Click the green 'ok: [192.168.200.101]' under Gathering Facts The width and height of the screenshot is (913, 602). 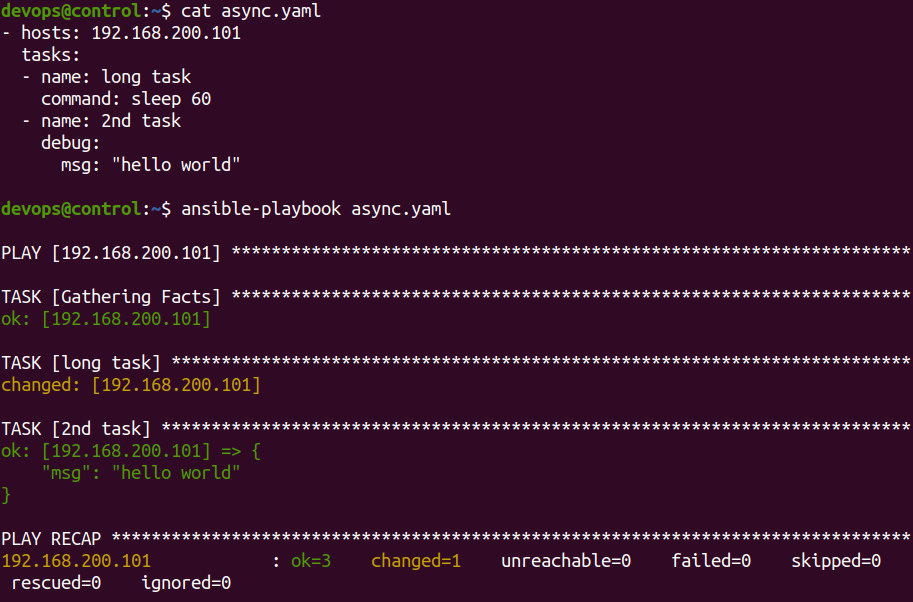pyautogui.click(x=106, y=319)
